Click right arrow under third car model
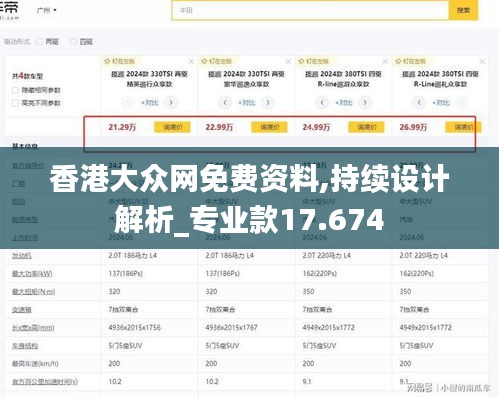 pyautogui.click(x=365, y=102)
